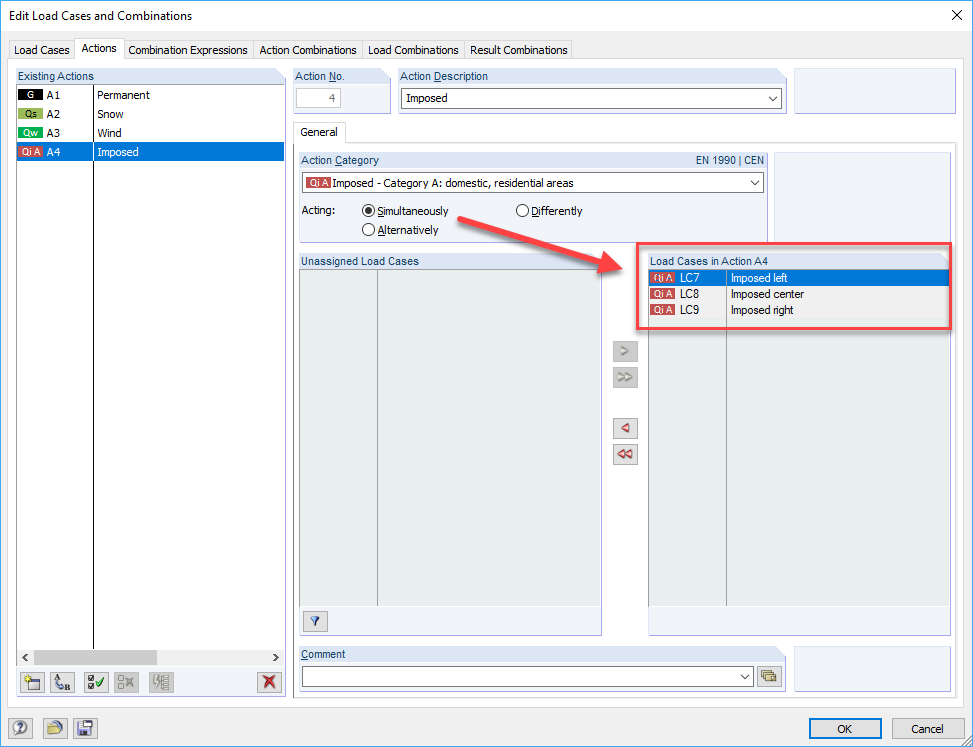
Task: Click the Action No. input field
Action: pos(318,98)
